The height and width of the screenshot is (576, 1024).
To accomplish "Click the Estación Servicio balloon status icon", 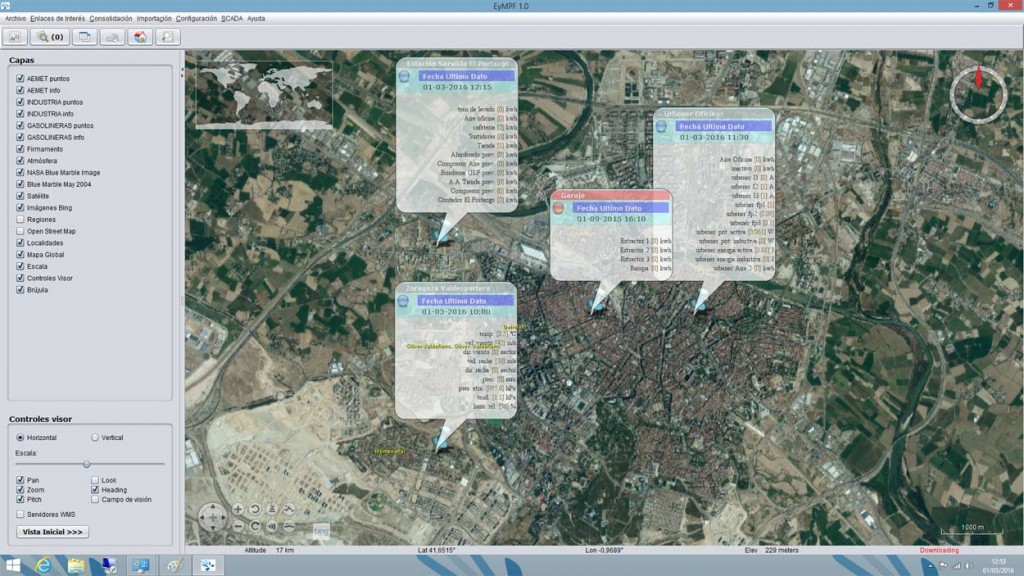I will (404, 76).
